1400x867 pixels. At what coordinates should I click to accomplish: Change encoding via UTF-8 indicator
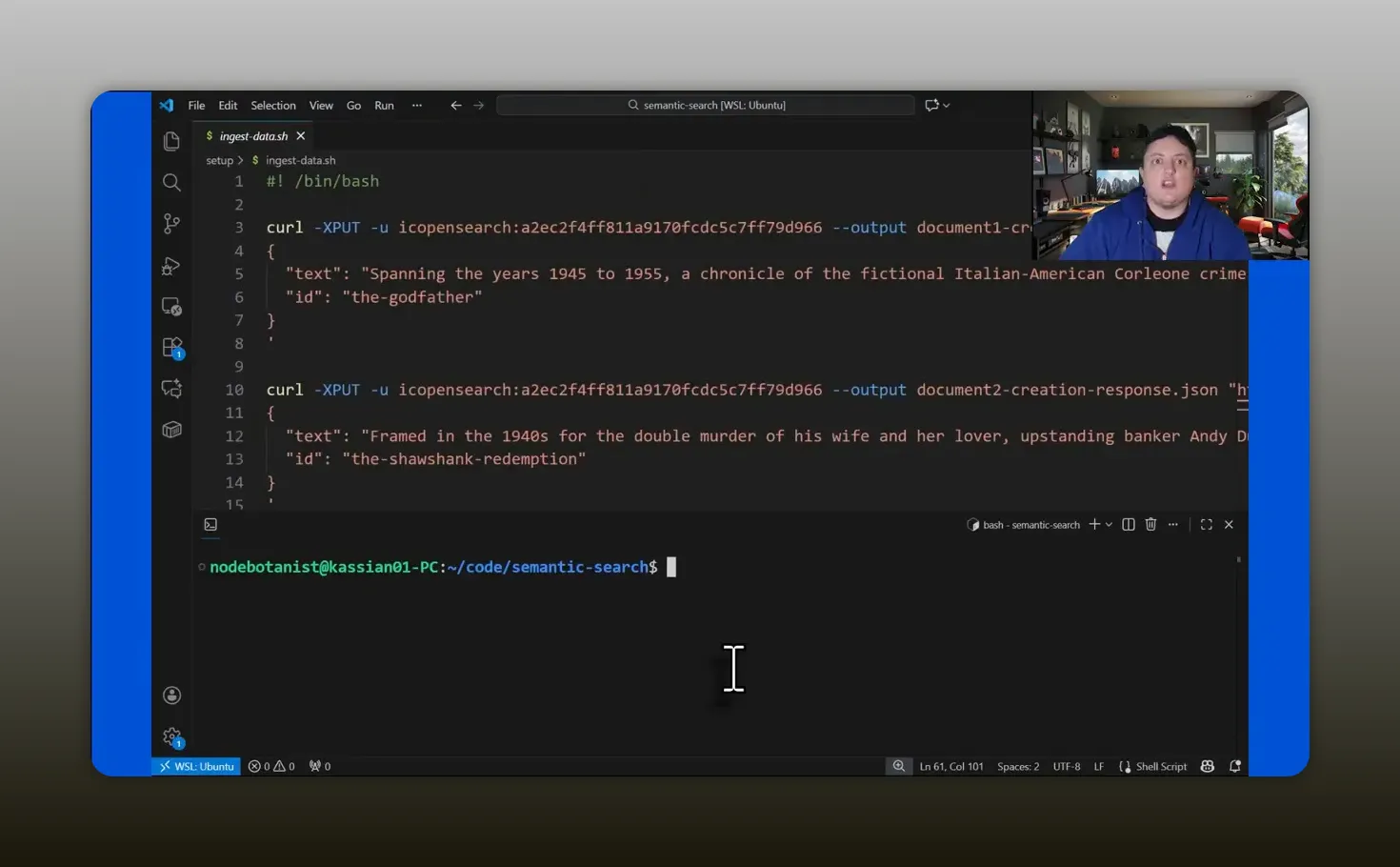1067,766
